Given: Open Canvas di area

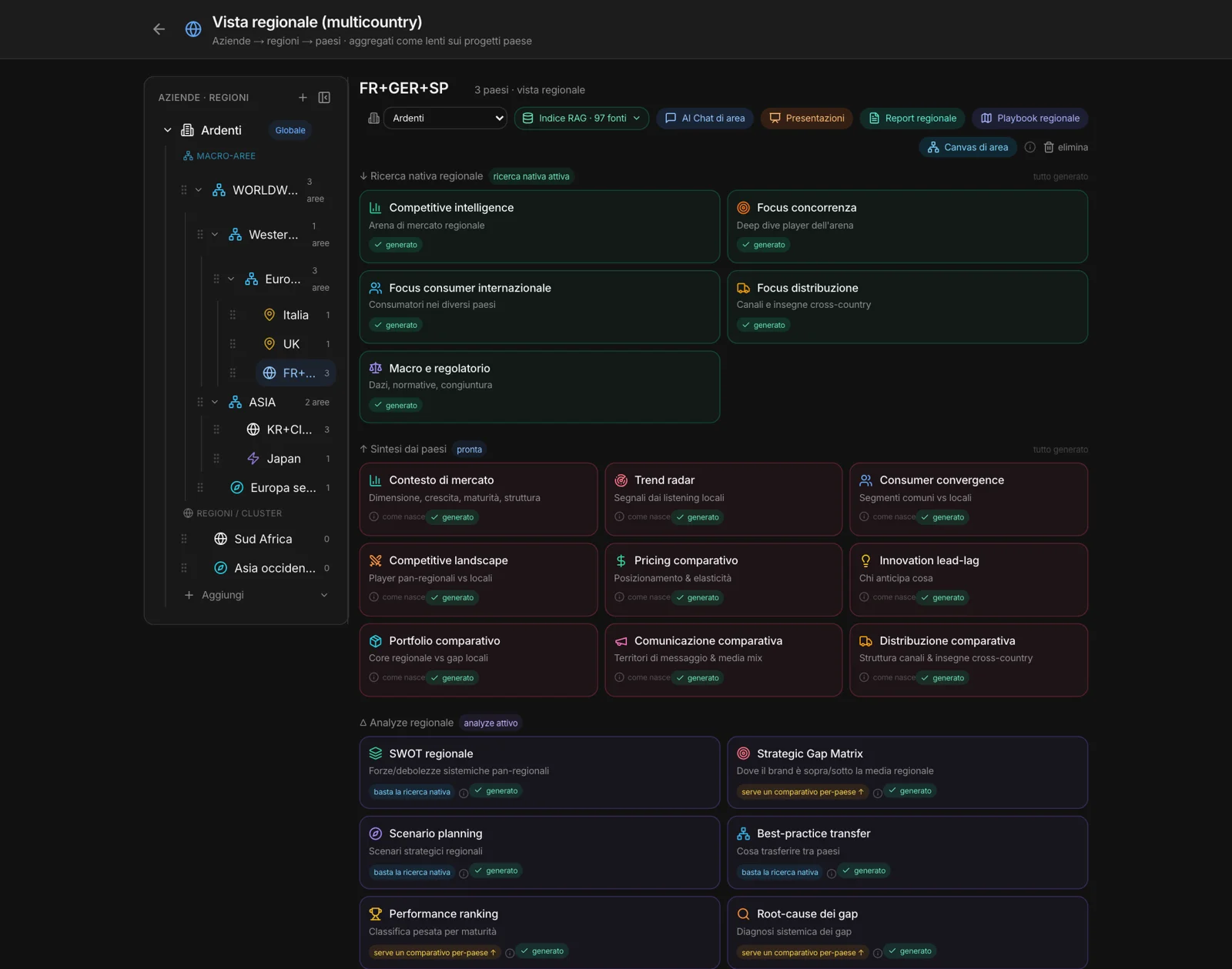Looking at the screenshot, I should point(968,147).
